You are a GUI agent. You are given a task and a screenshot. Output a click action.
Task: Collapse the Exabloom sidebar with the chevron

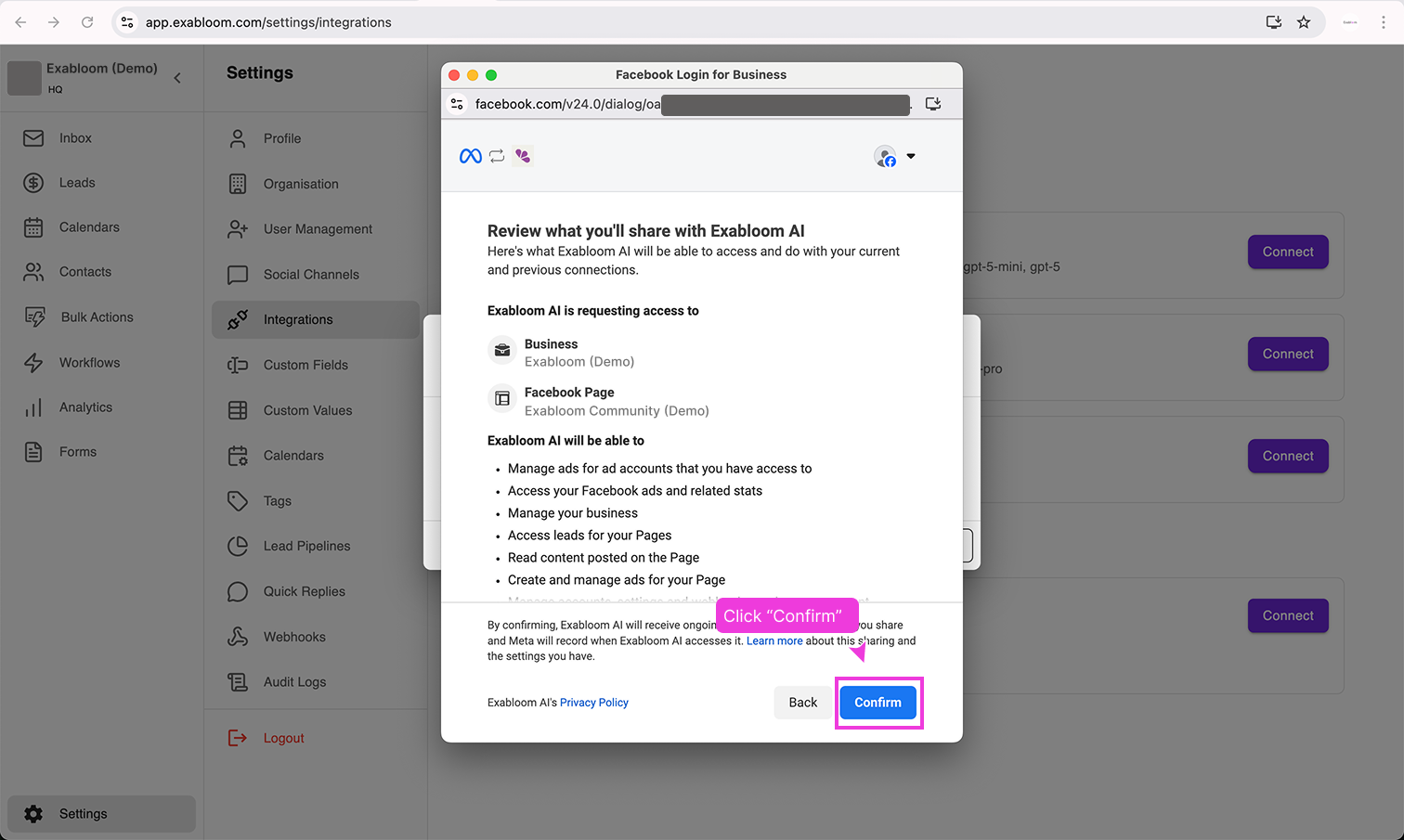click(177, 78)
